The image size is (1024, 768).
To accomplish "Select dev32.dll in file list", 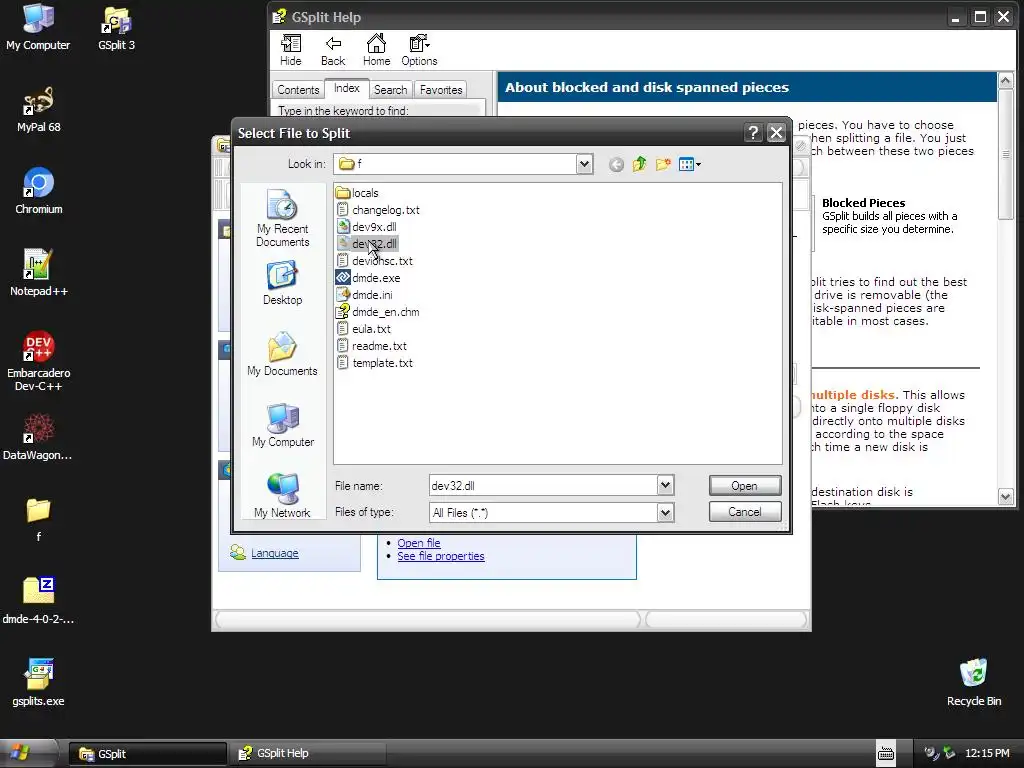I will (x=367, y=244).
